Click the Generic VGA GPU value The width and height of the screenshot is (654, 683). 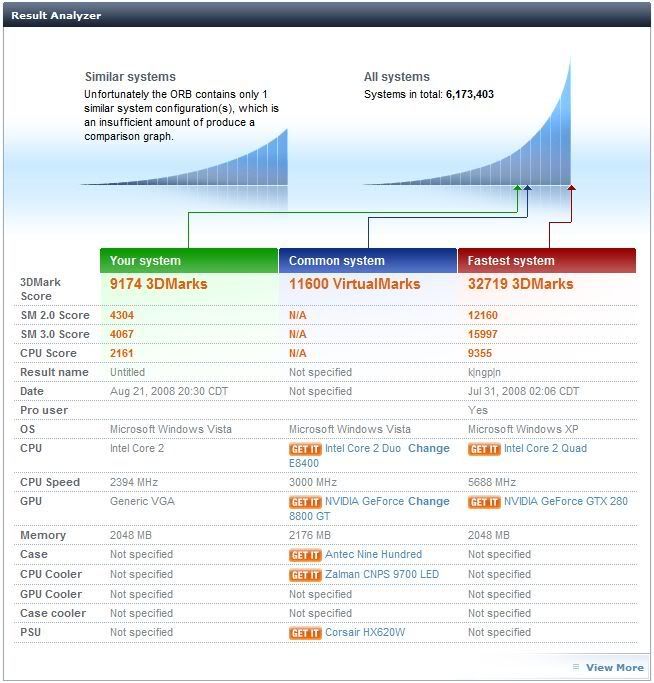pyautogui.click(x=142, y=501)
